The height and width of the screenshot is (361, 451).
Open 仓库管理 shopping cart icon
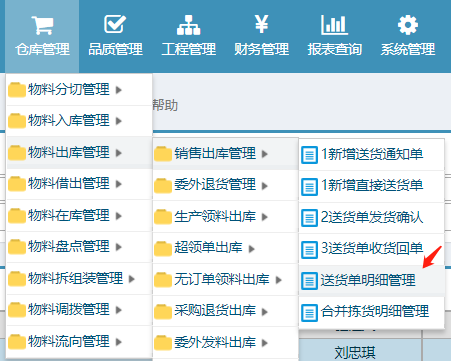[42, 25]
